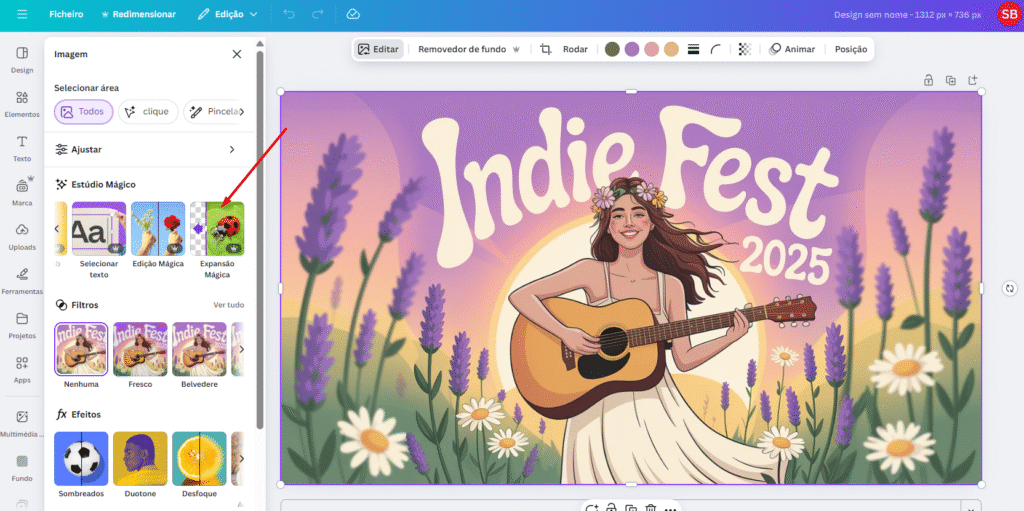The image size is (1024, 511).
Task: Open the transparency checkerboard icon
Action: pos(745,49)
